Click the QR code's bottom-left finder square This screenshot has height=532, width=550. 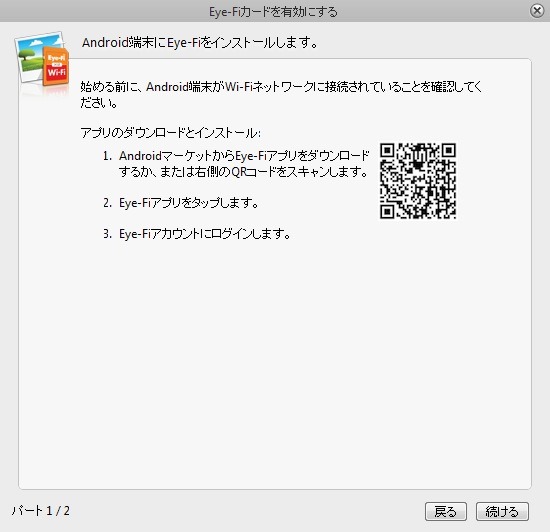[x=387, y=211]
